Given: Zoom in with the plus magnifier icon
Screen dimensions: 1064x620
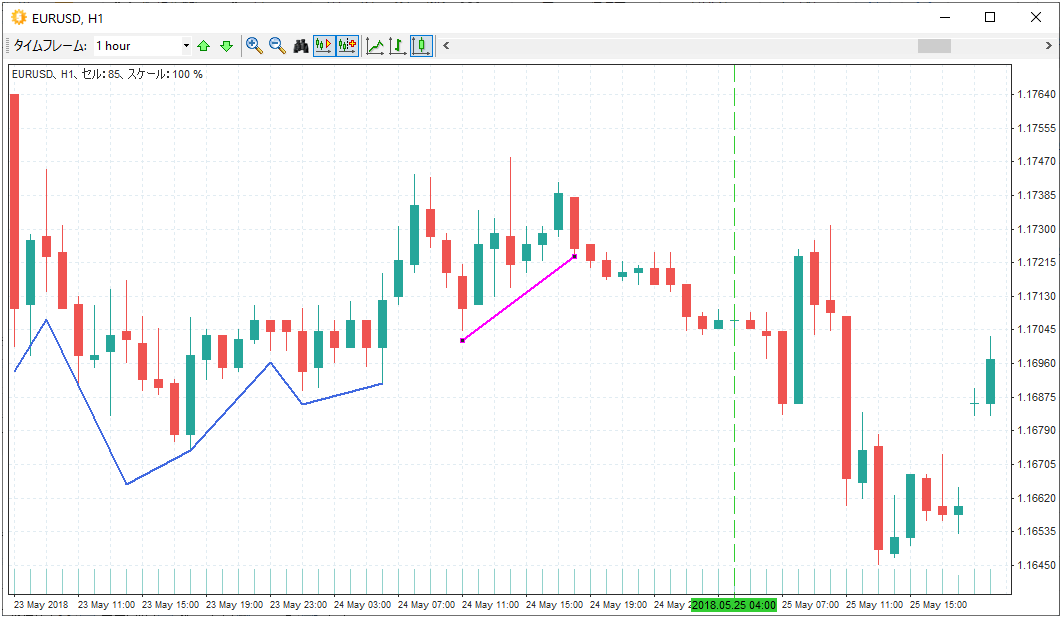Looking at the screenshot, I should point(254,46).
